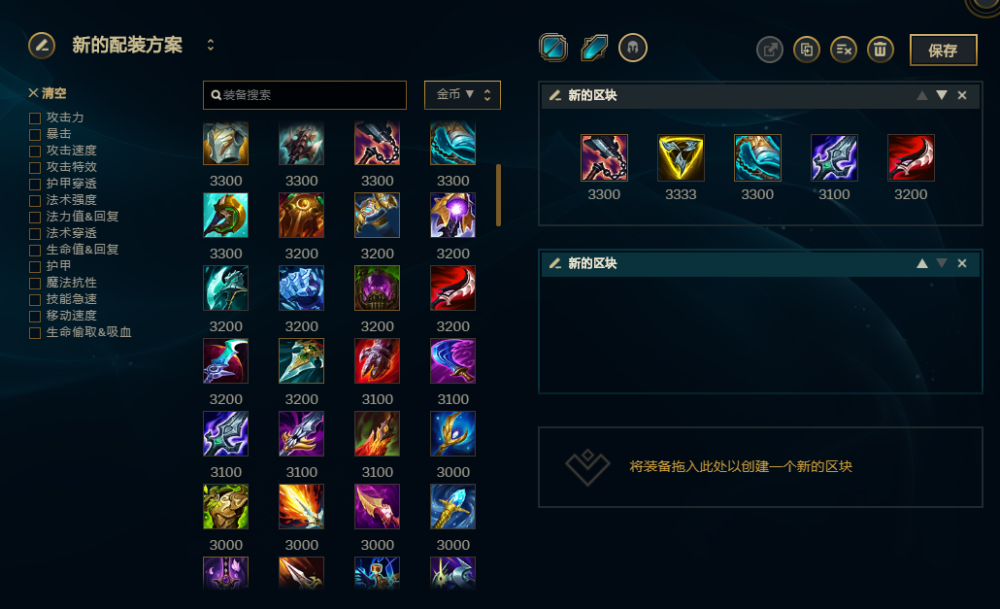Click the trash icon to delete item set
This screenshot has height=609, width=1000.
[x=880, y=50]
